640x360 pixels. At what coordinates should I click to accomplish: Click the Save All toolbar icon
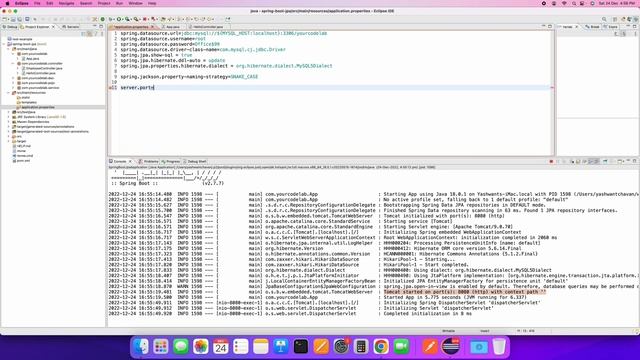[x=19, y=19]
